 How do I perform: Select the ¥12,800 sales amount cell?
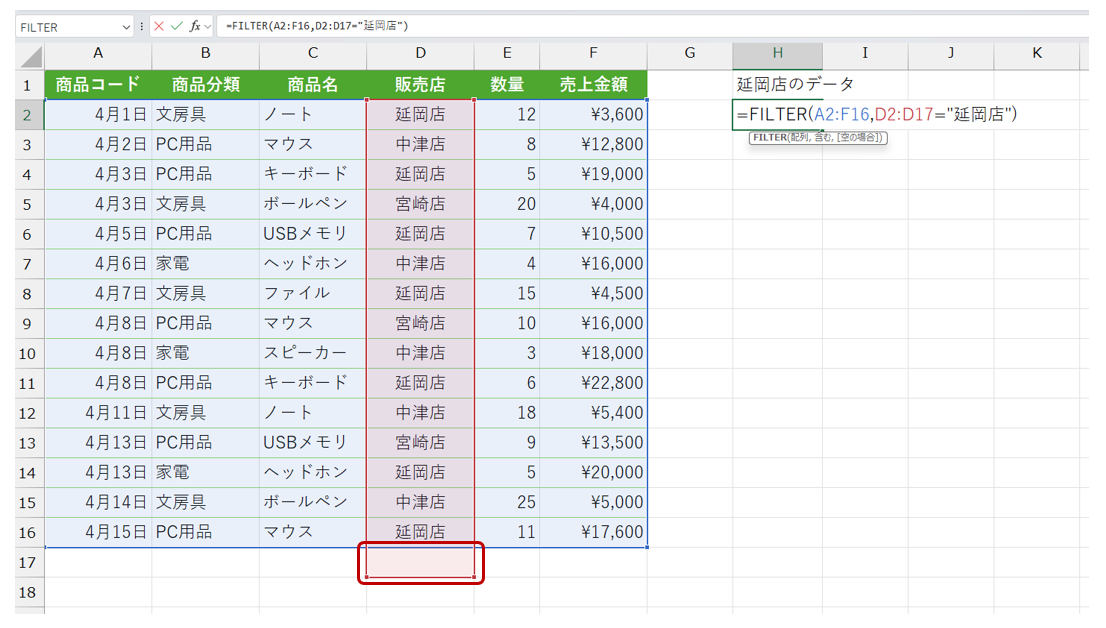coord(593,144)
